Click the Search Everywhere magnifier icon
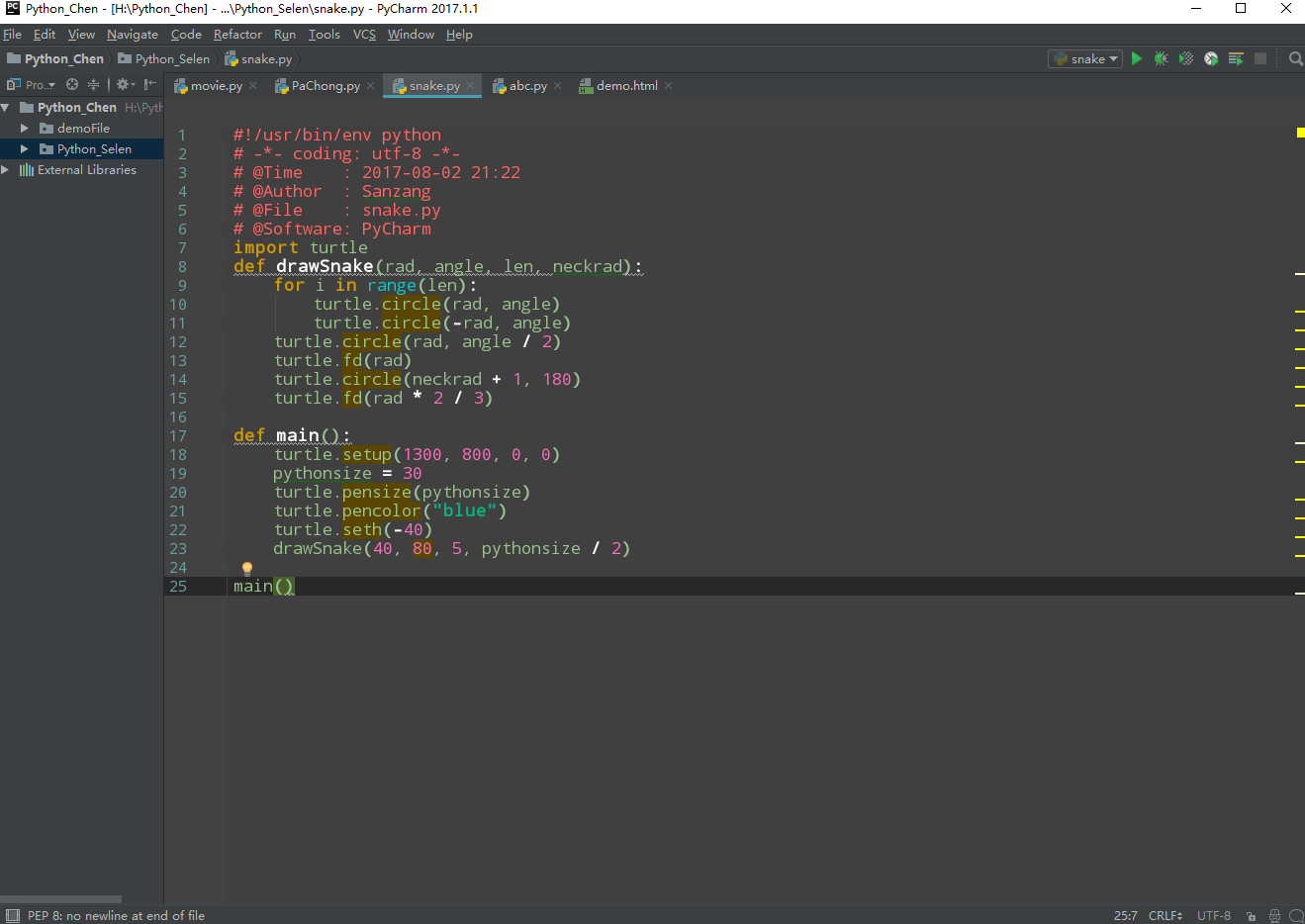The height and width of the screenshot is (924, 1305). pos(1295,59)
